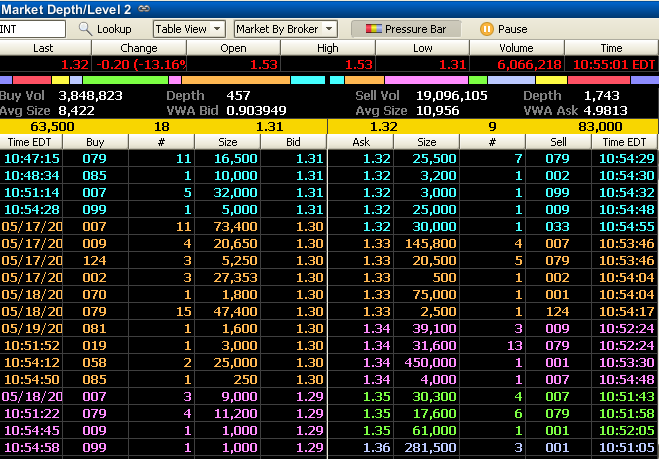Click the Volume column header
The image size is (659, 459).
tap(517, 48)
